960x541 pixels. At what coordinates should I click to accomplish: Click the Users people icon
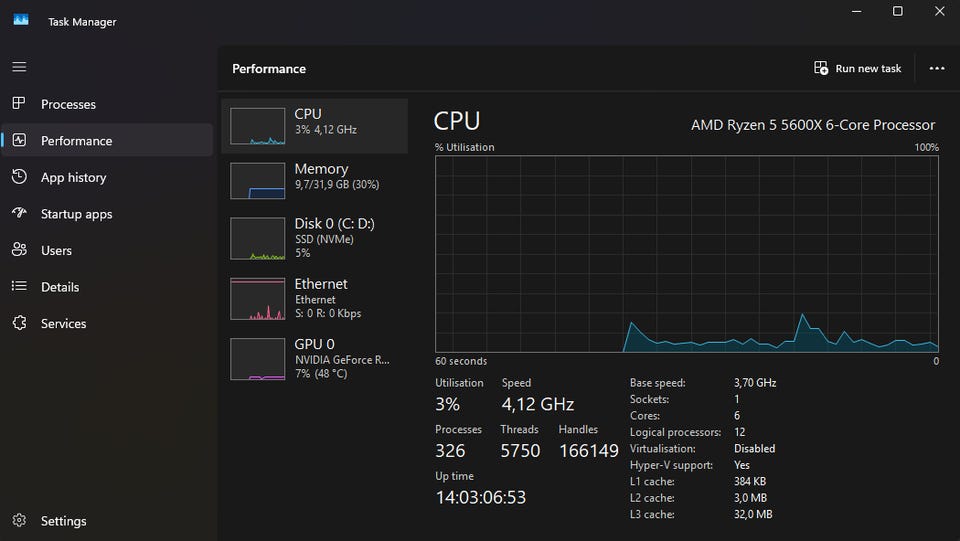pos(19,250)
